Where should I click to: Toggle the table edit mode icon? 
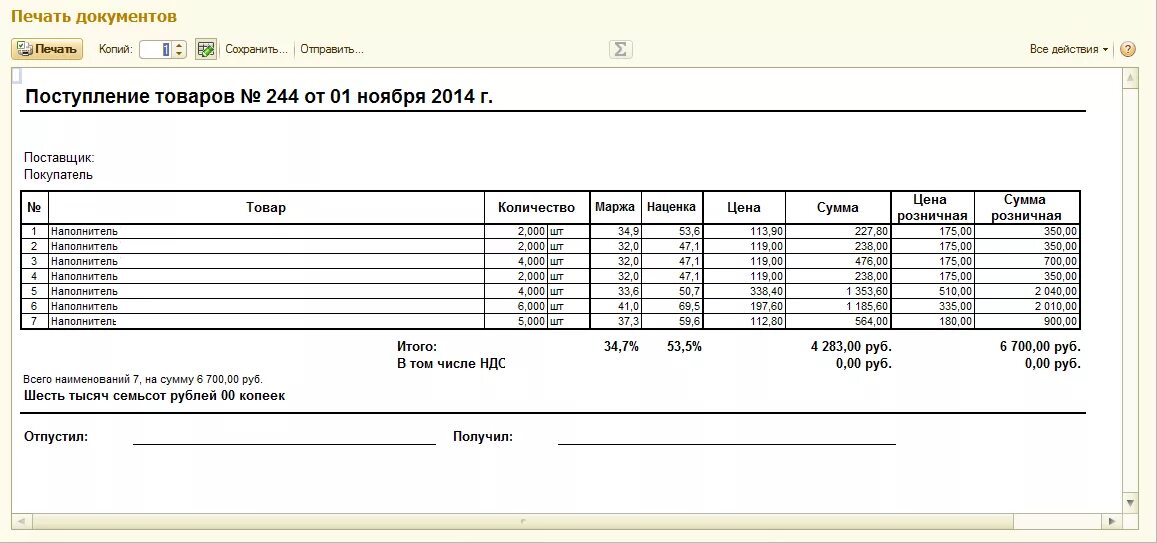pos(206,49)
